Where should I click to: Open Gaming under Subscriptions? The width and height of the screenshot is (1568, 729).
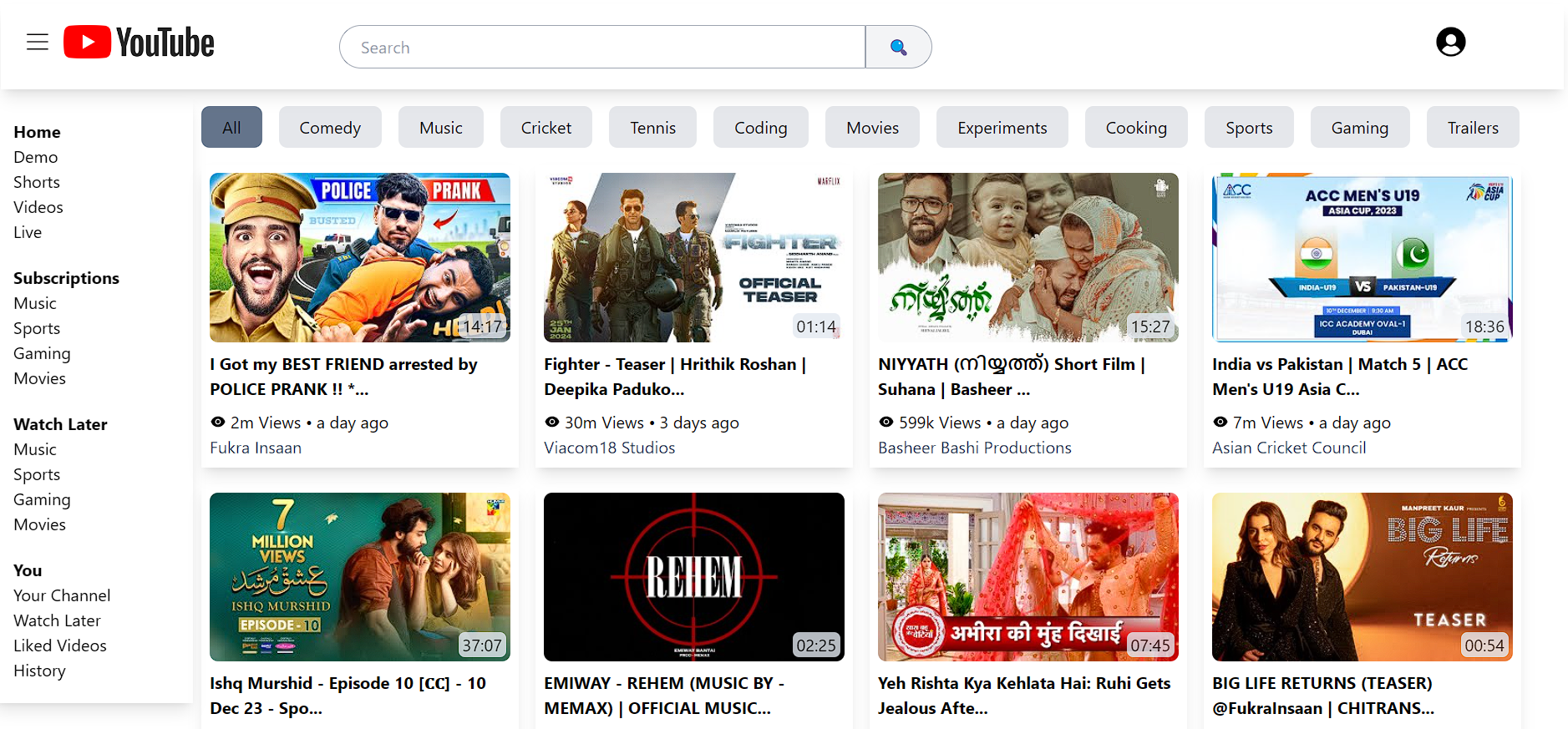(42, 353)
